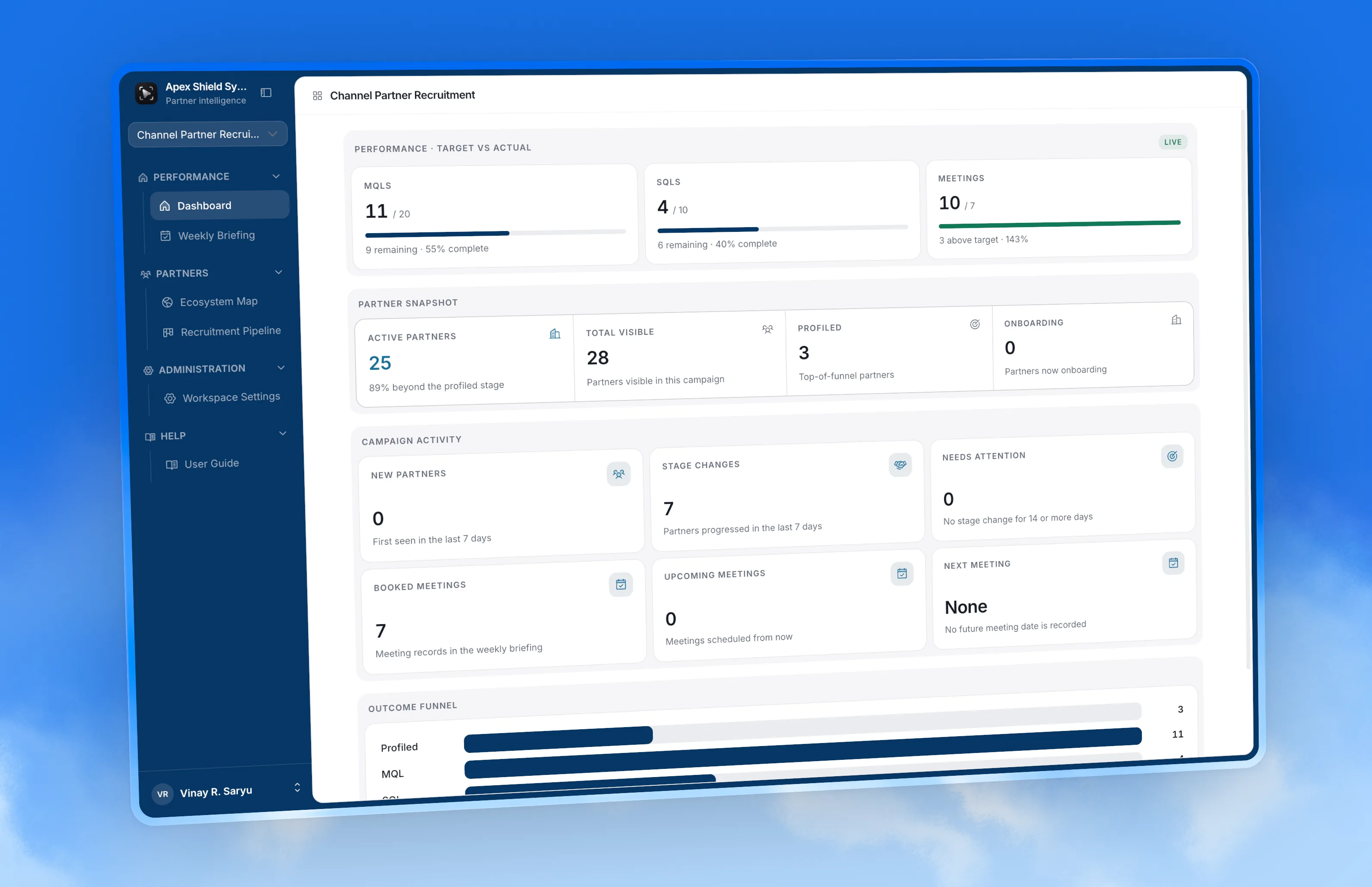Click the Next Meeting calendar icon

(1173, 563)
